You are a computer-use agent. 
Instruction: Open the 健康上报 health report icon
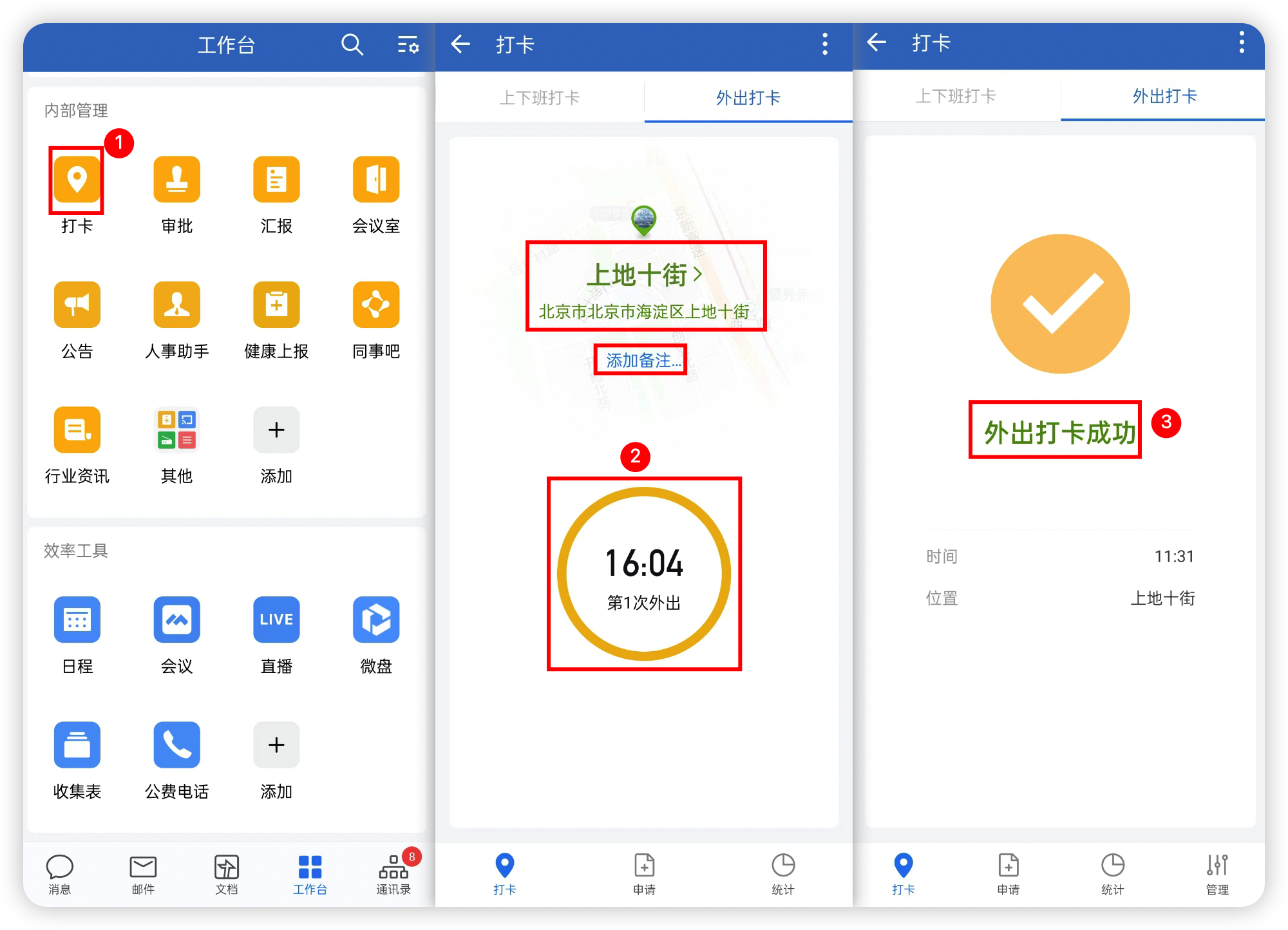point(276,305)
